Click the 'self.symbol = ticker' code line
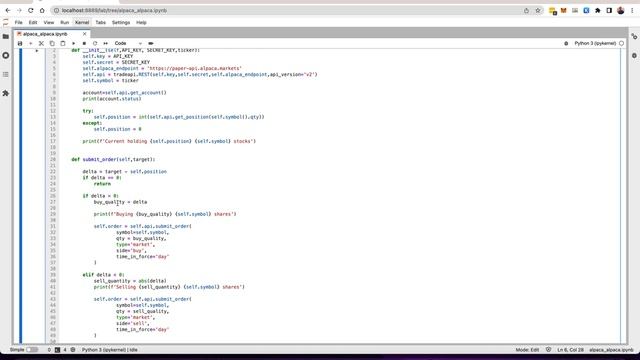Image resolution: width=640 pixels, height=360 pixels. pyautogui.click(x=110, y=80)
